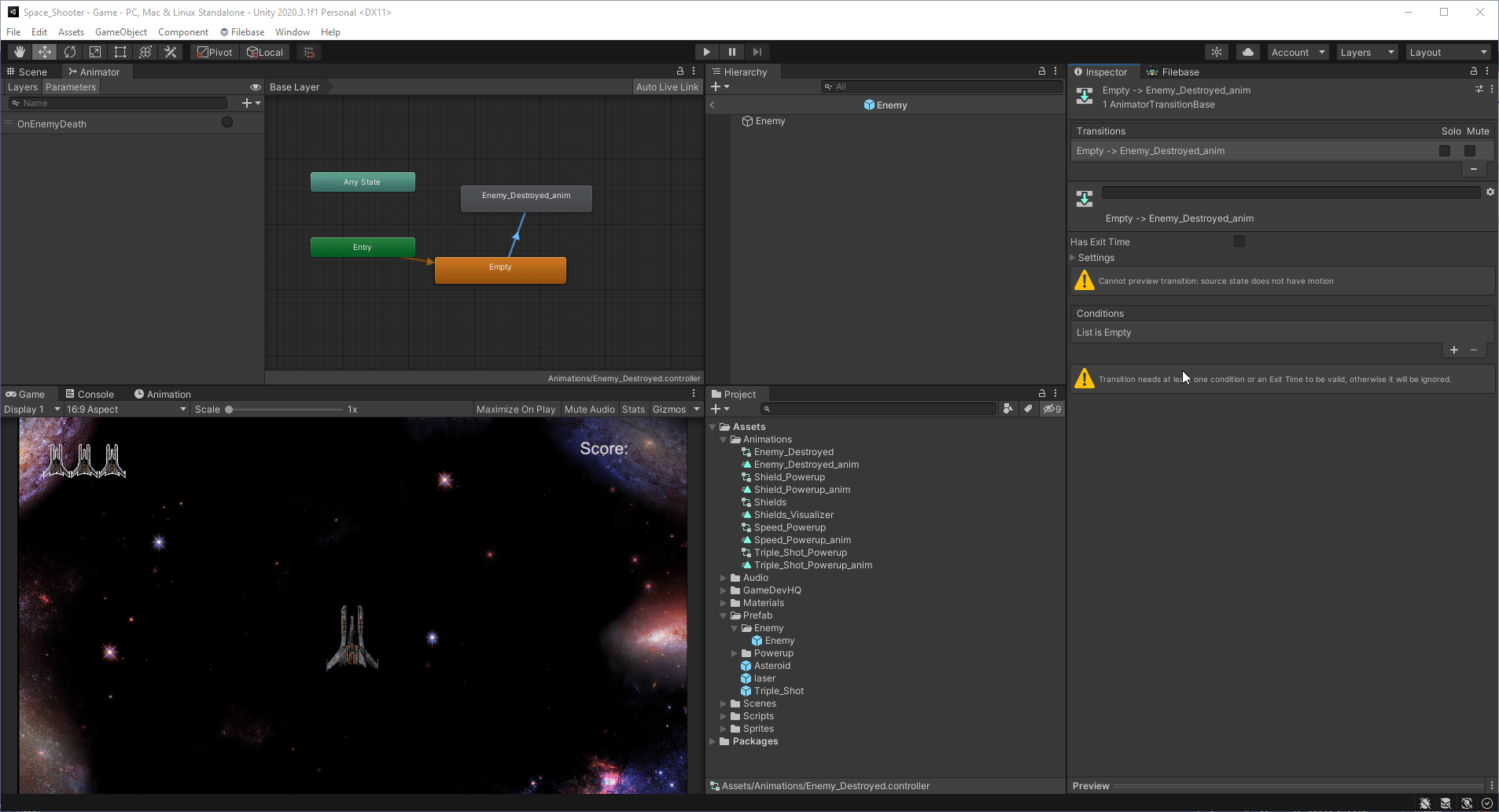This screenshot has width=1499, height=812.
Task: Search by label in Project panel
Action: 1028,409
